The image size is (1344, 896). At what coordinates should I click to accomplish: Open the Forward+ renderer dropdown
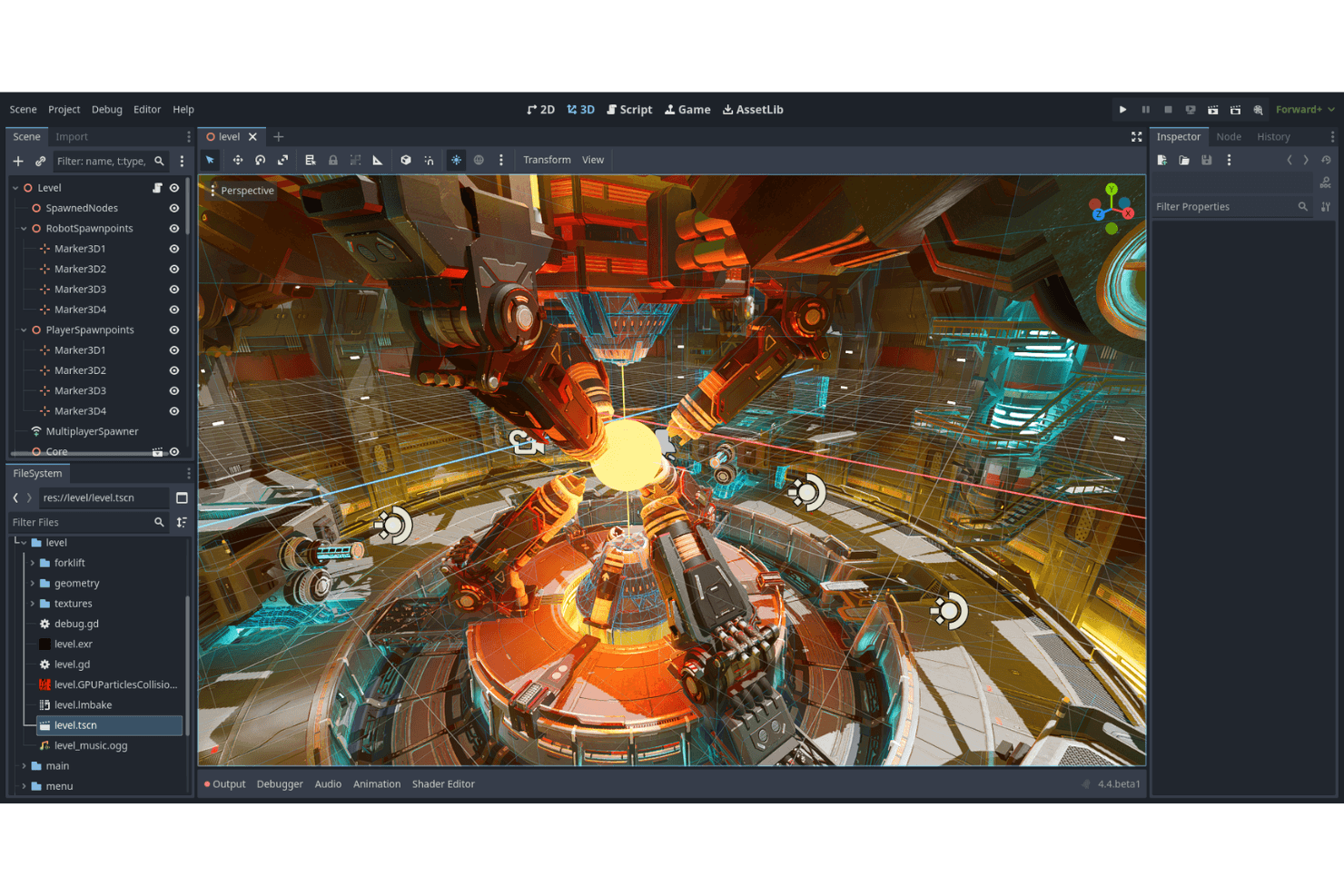point(1305,110)
